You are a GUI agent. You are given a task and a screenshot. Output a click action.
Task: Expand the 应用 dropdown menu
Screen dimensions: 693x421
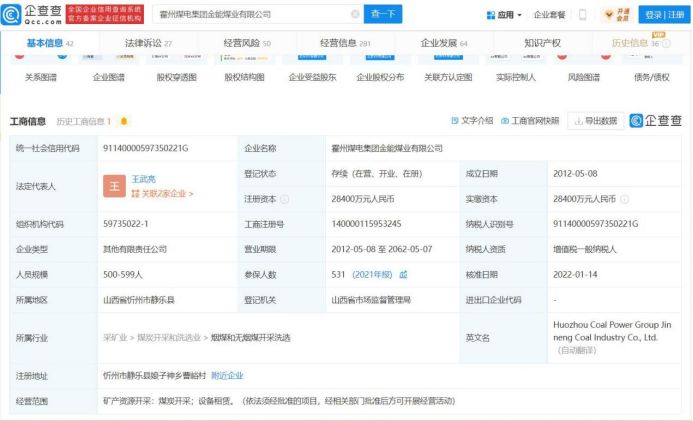click(x=505, y=15)
